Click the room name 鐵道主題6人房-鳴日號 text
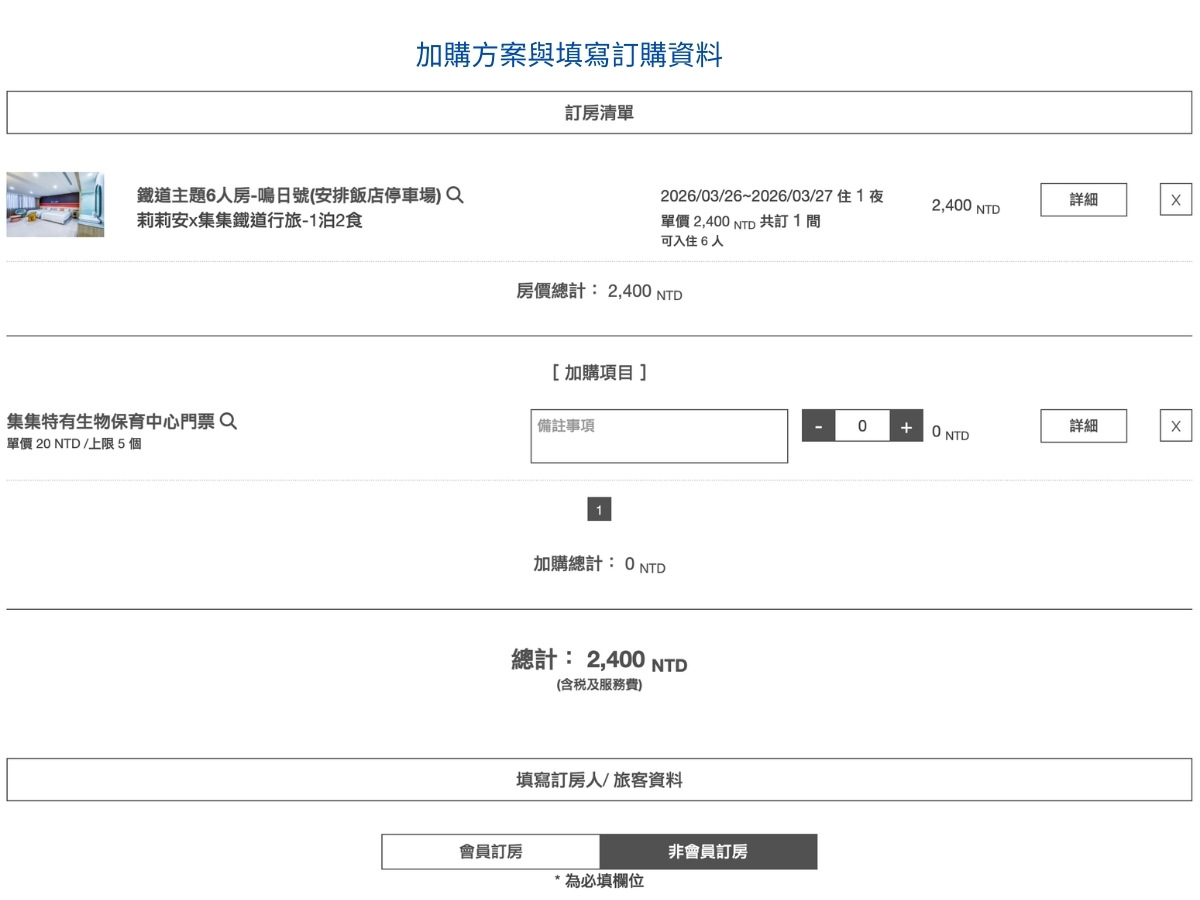 [x=288, y=196]
